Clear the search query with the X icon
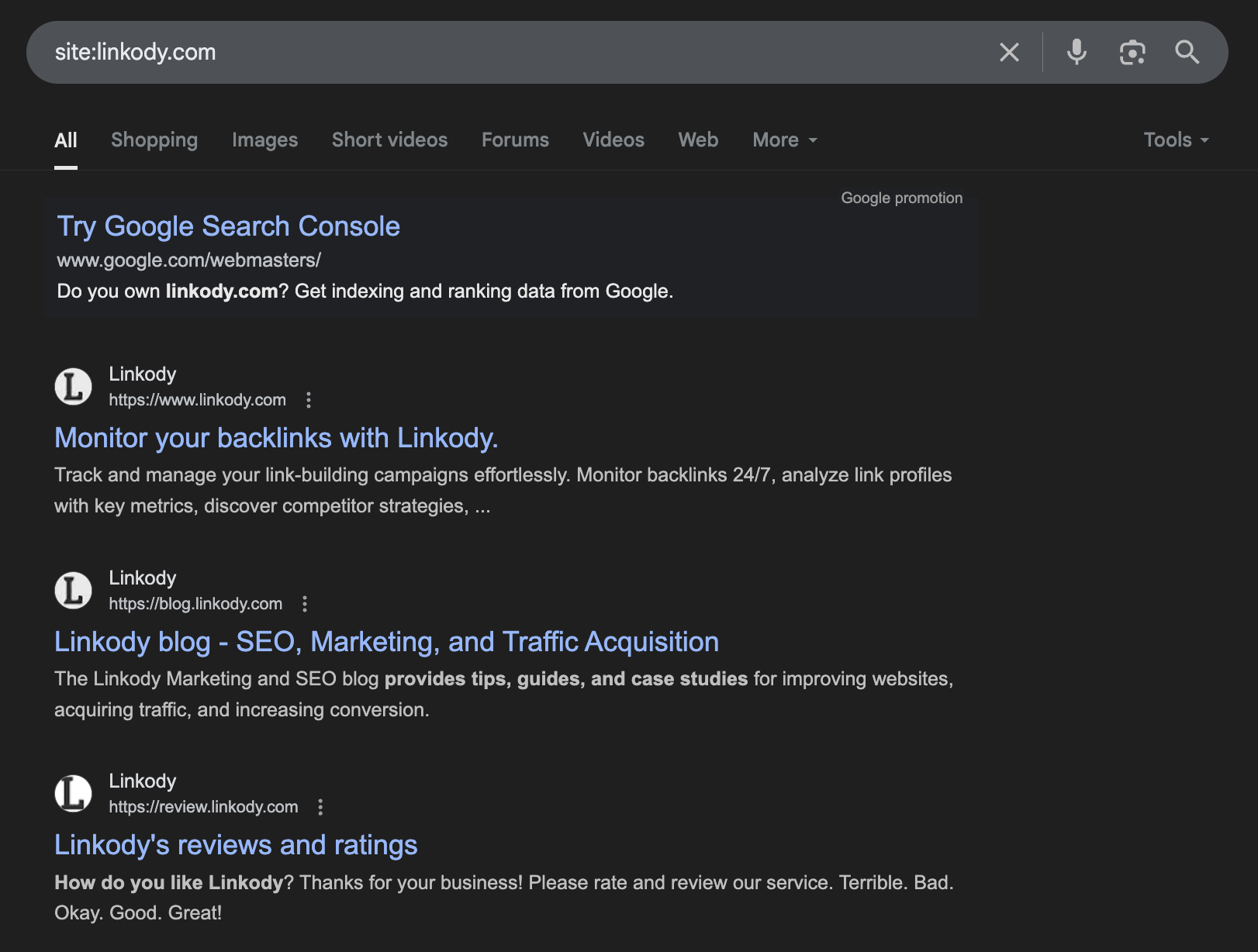 (x=1009, y=52)
